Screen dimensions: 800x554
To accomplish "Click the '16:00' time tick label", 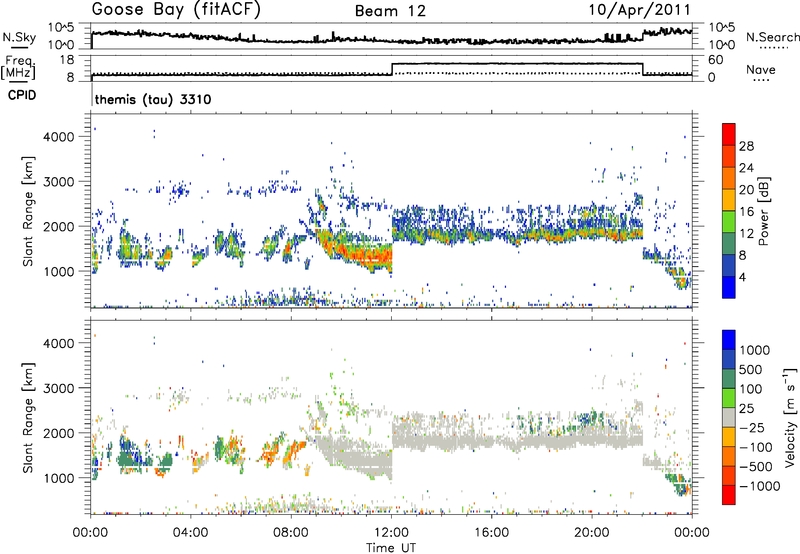I will [491, 533].
